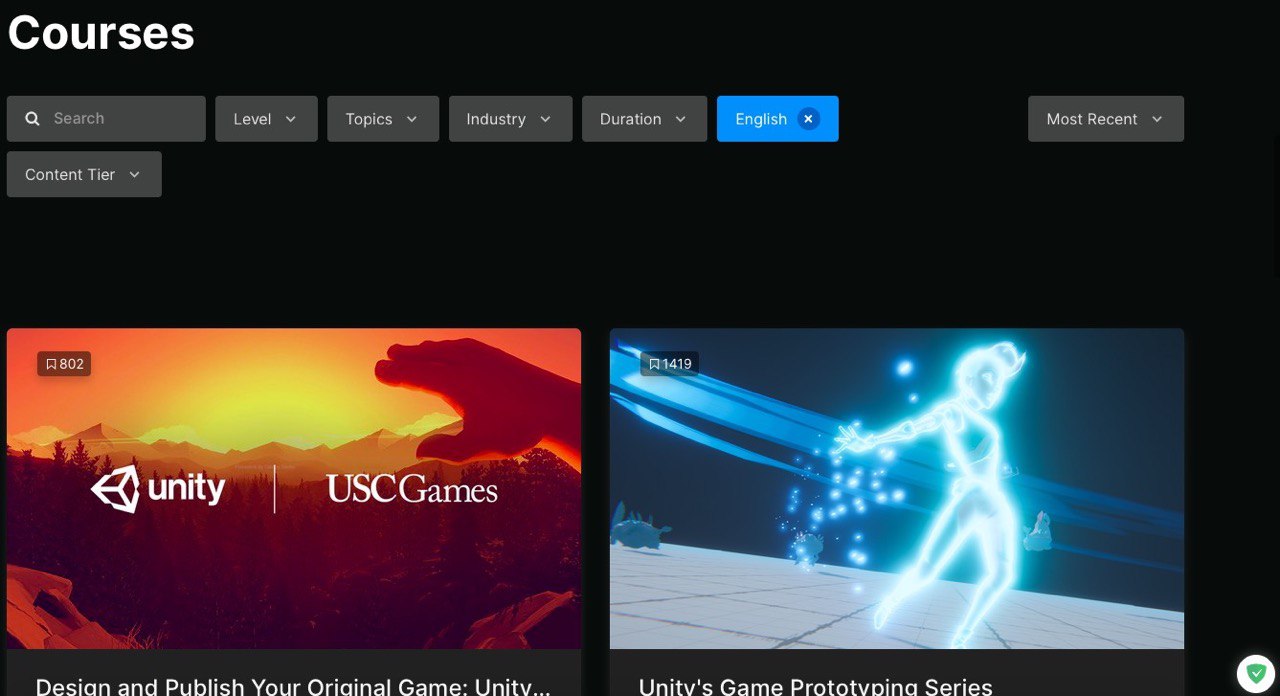The width and height of the screenshot is (1280, 696).
Task: Bookmark the Unity USC Games course (802)
Action: point(64,364)
